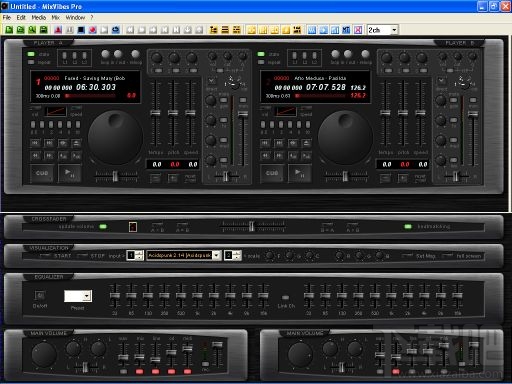Image resolution: width=512 pixels, height=384 pixels.
Task: Click the green save disk toolbar icon
Action: coord(44,30)
